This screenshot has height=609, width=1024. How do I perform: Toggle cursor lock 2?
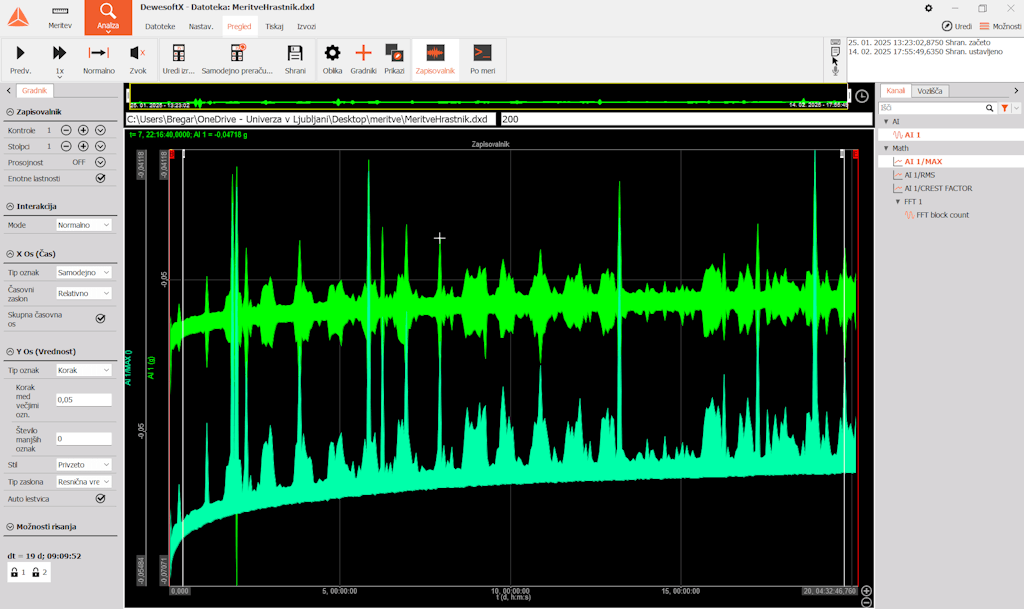pos(39,572)
